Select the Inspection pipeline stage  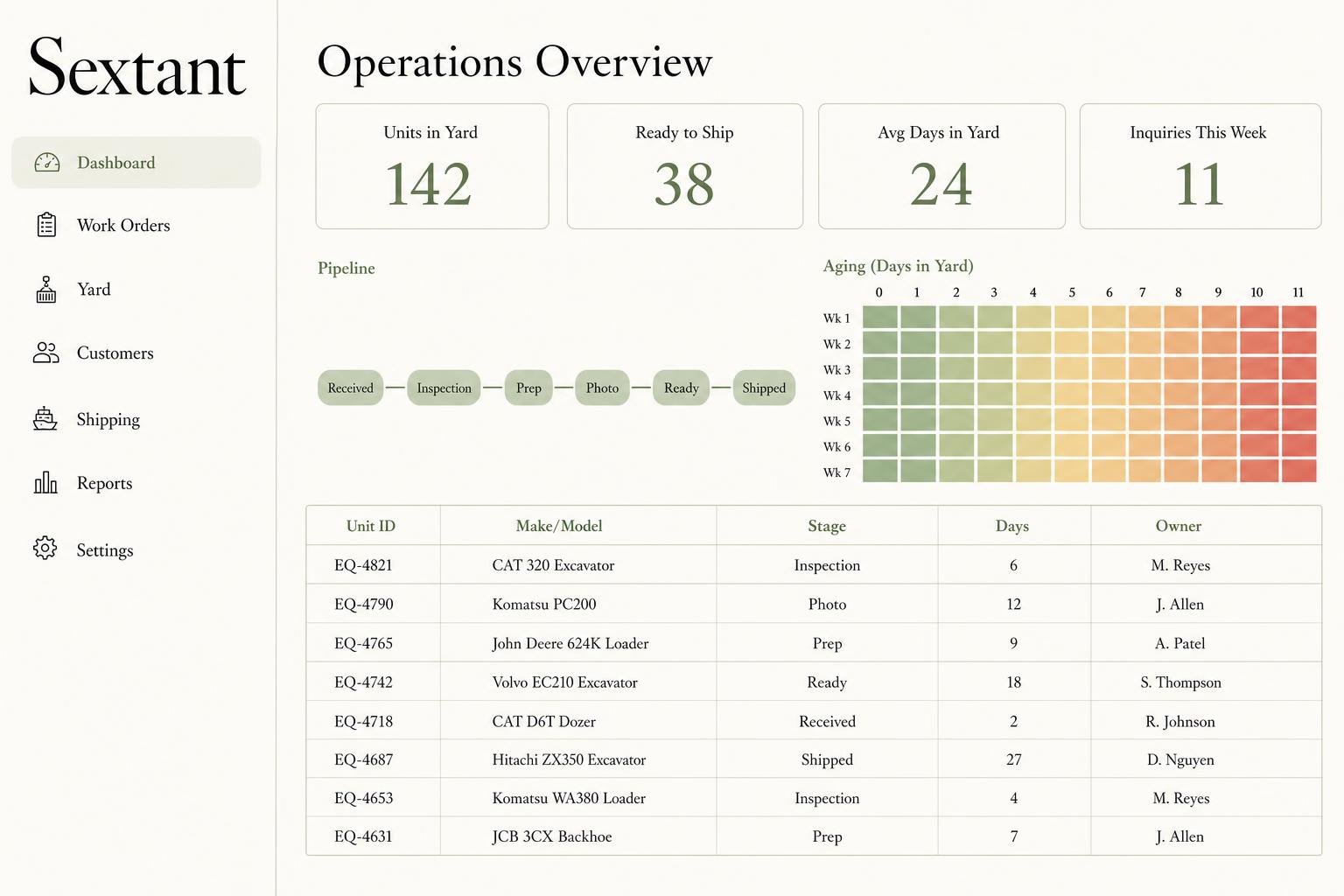click(x=444, y=388)
